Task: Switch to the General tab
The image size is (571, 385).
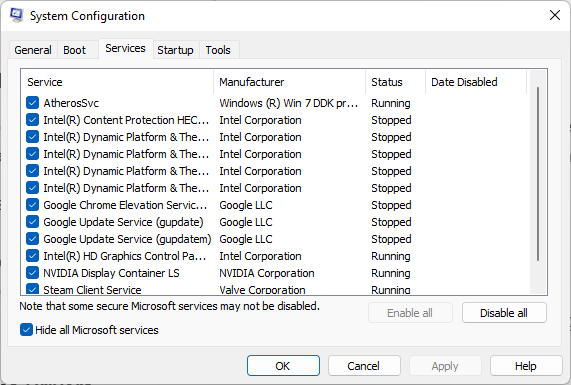Action: [33, 50]
